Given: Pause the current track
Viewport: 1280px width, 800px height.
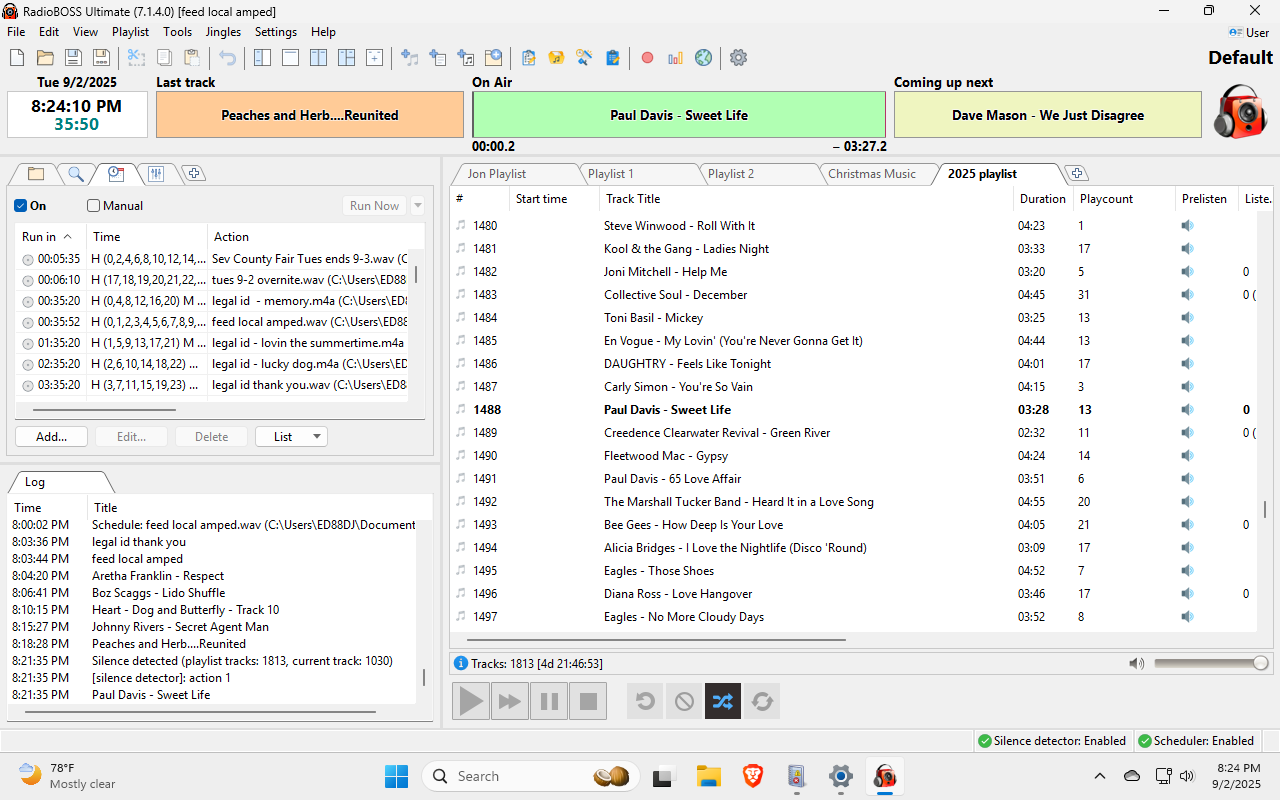Looking at the screenshot, I should [x=549, y=702].
